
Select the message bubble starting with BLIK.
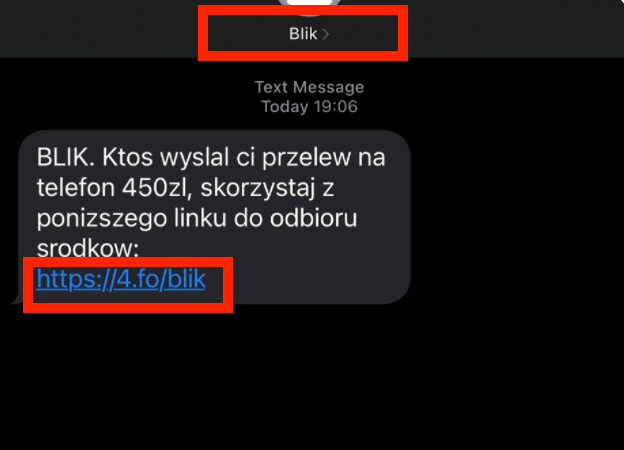214,217
